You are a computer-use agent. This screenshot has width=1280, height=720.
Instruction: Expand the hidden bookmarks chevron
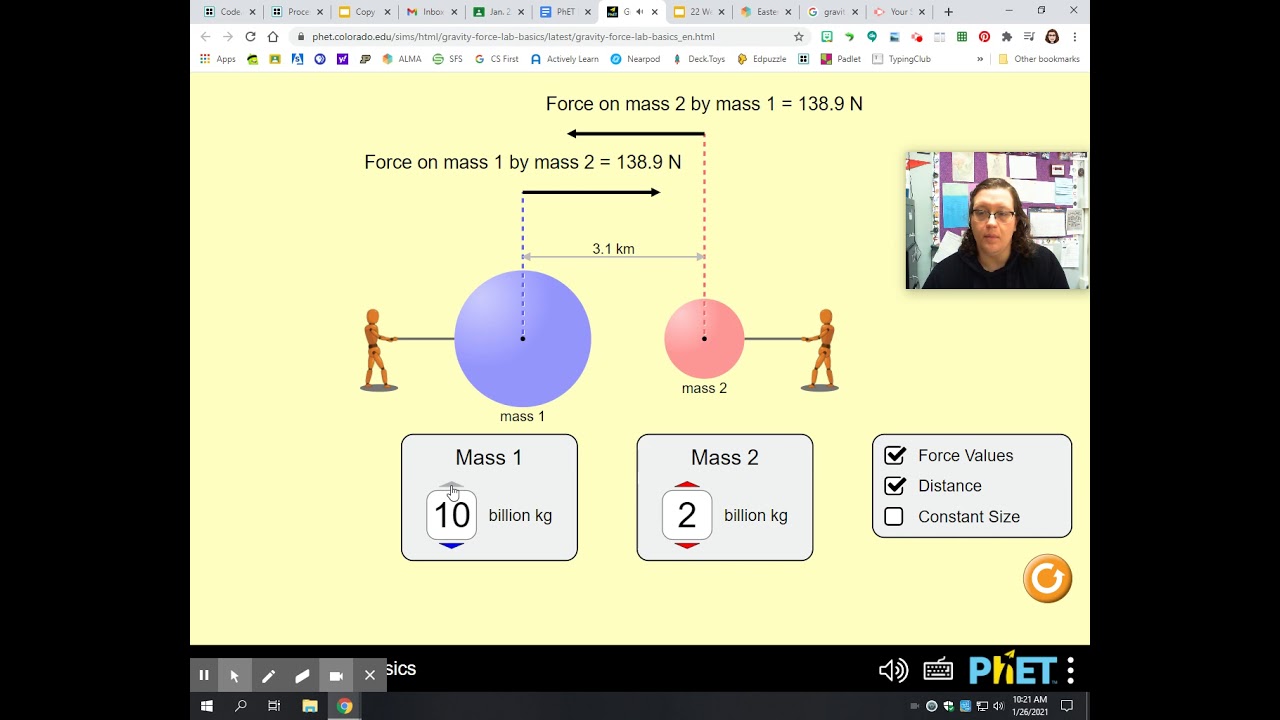pos(980,59)
